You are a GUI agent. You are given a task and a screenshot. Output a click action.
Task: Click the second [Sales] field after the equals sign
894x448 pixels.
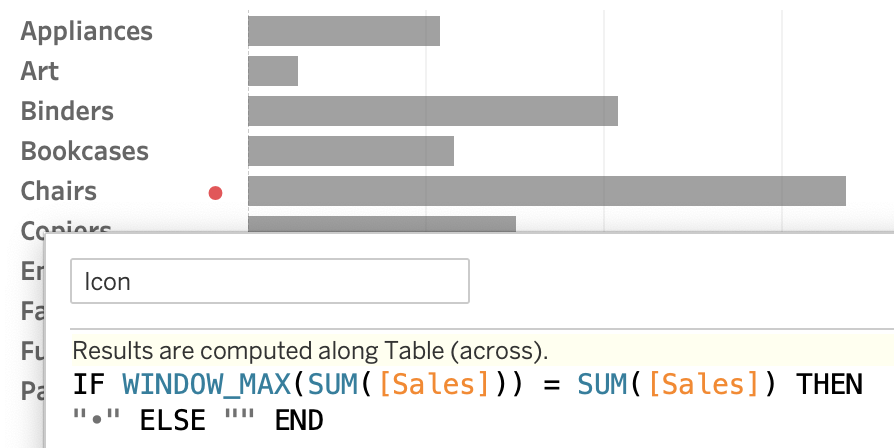[704, 385]
